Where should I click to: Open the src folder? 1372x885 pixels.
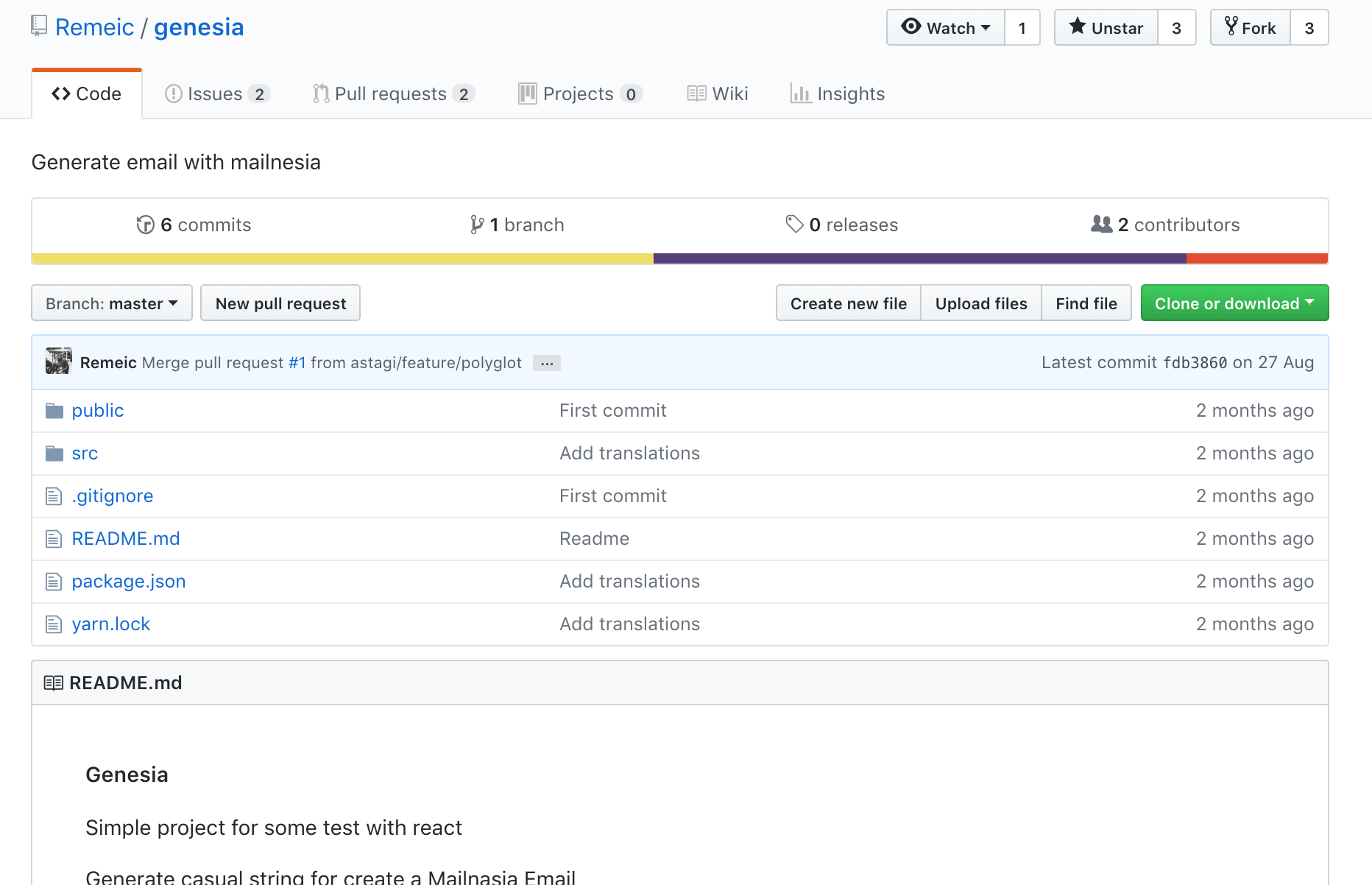[85, 454]
